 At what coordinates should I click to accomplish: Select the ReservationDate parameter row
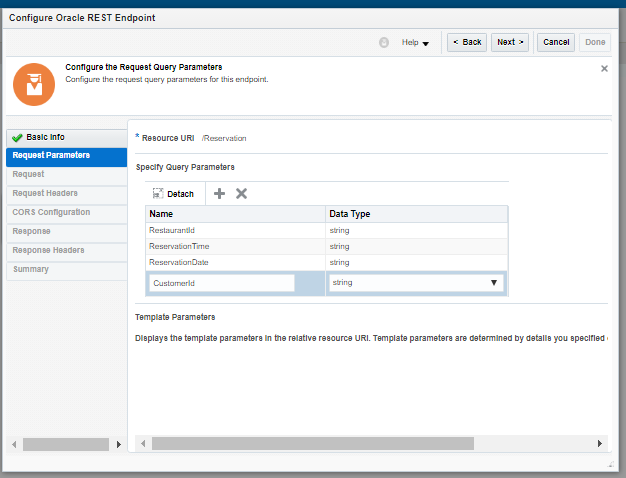pos(327,262)
